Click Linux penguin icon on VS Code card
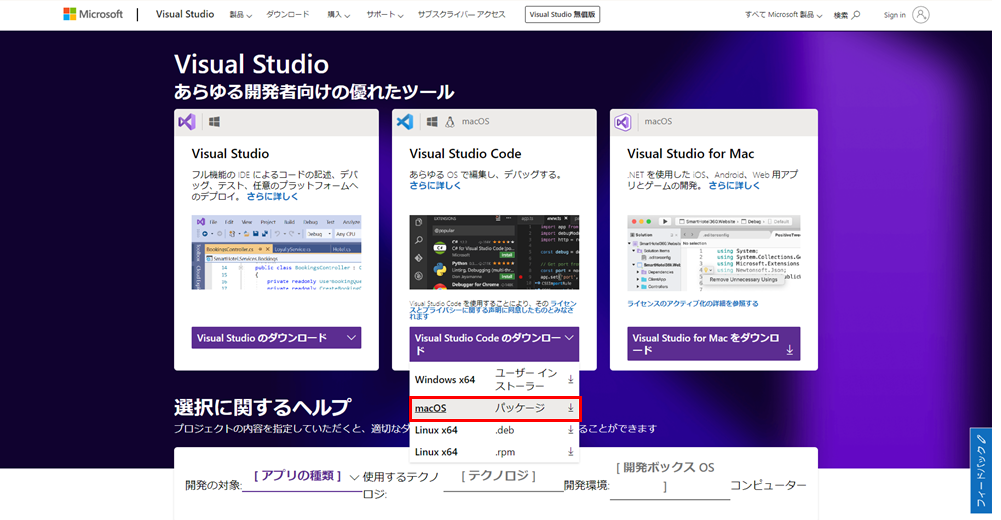The width and height of the screenshot is (1001, 520). 450,121
